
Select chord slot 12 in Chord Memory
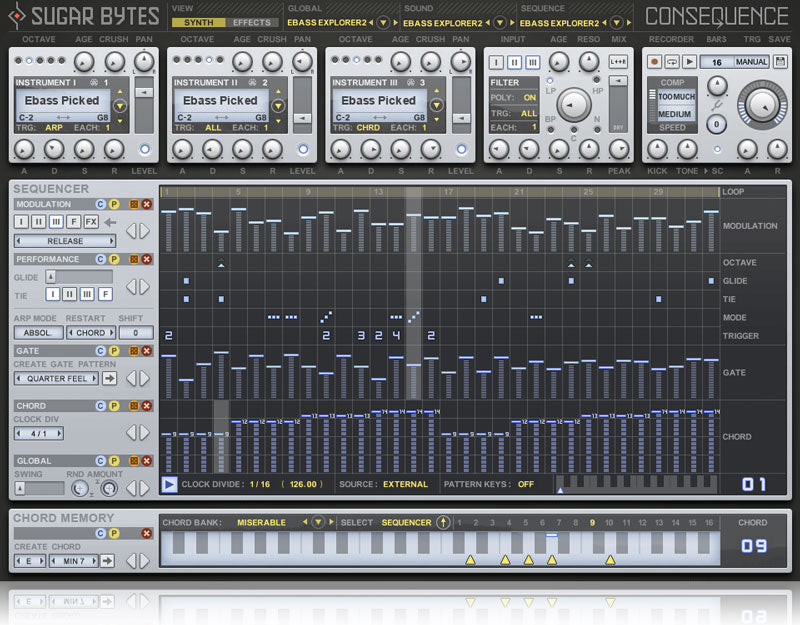click(642, 522)
